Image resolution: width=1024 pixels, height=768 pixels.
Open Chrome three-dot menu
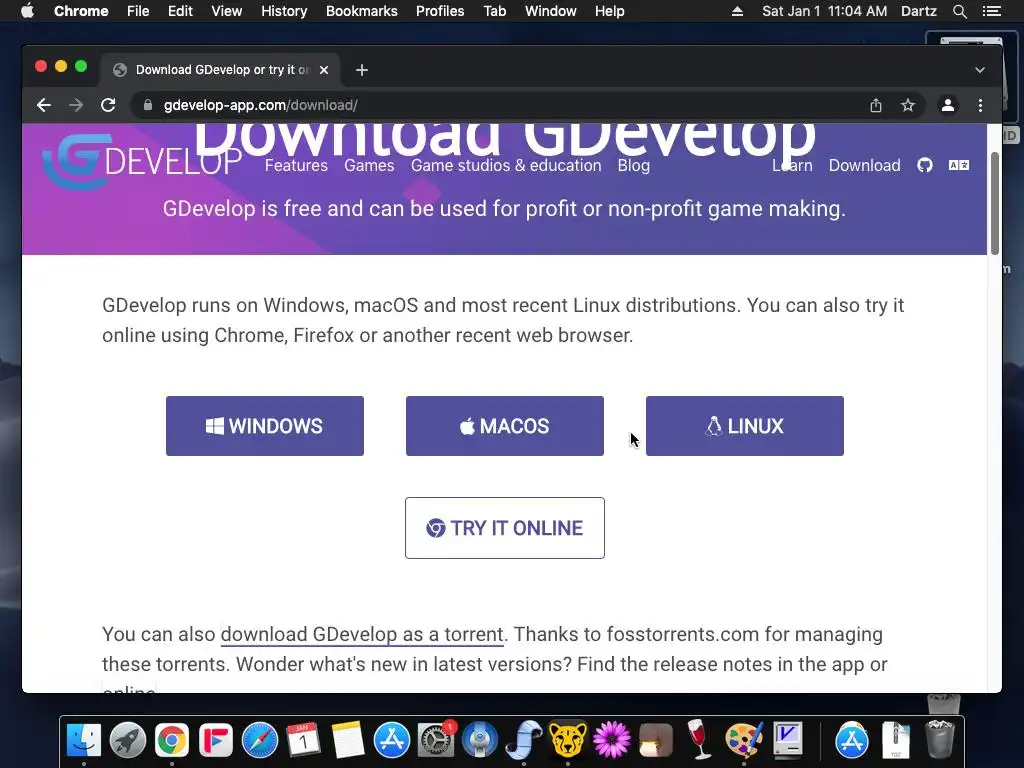(x=980, y=105)
